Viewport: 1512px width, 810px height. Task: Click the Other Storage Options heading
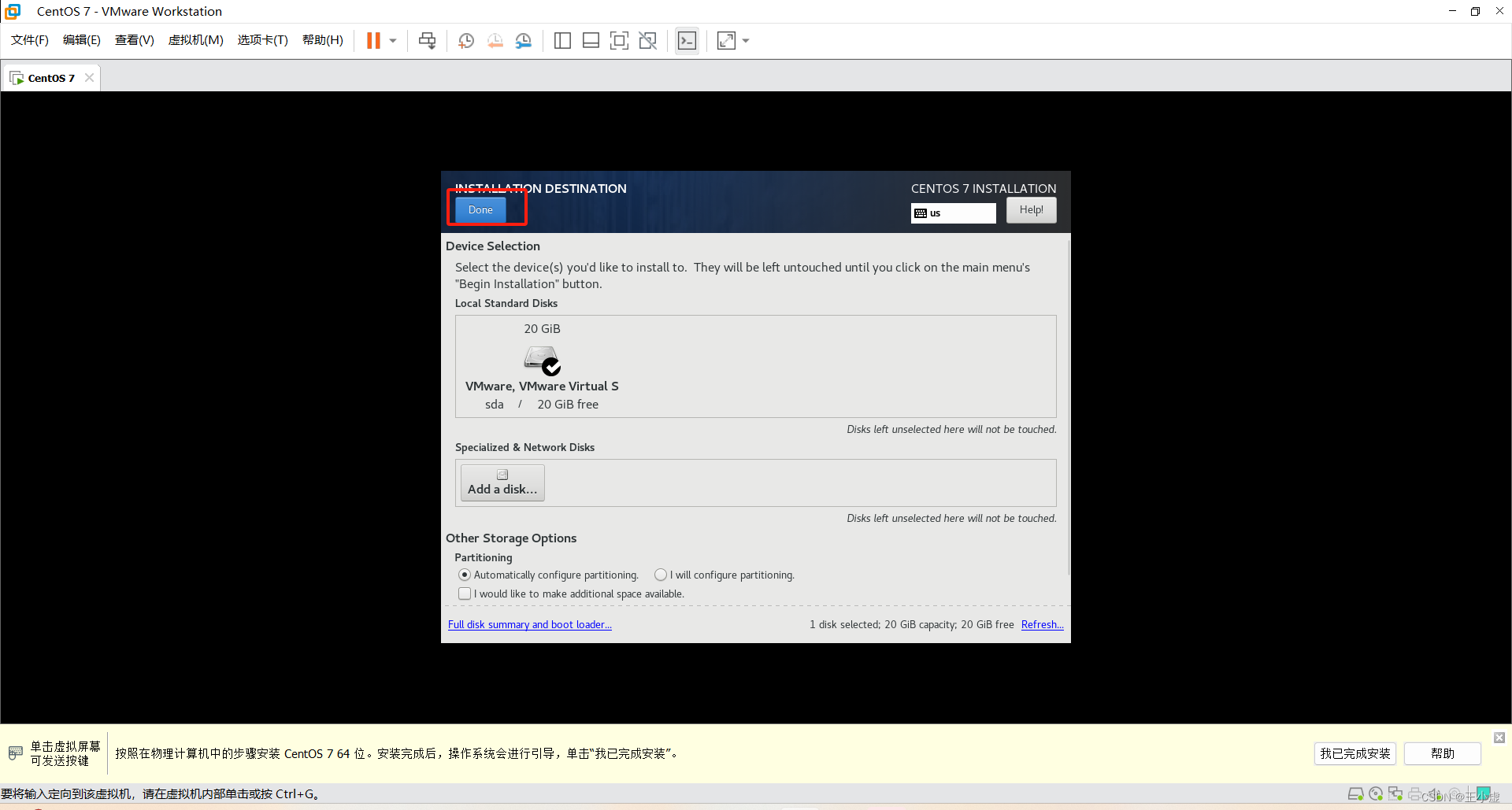click(x=511, y=538)
